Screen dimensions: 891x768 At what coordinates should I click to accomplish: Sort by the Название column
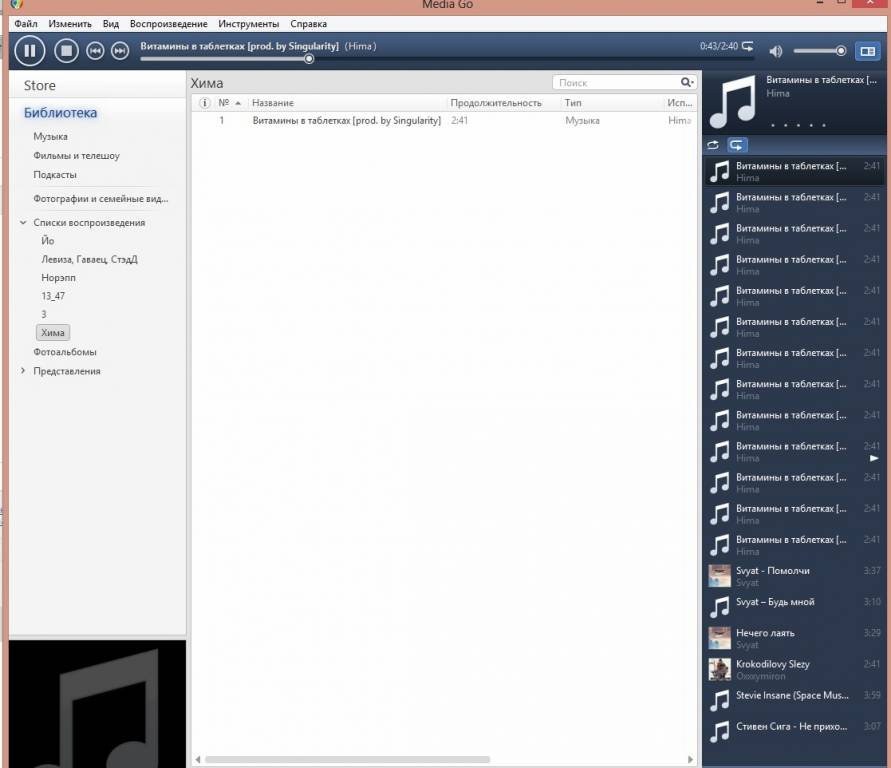[x=273, y=103]
